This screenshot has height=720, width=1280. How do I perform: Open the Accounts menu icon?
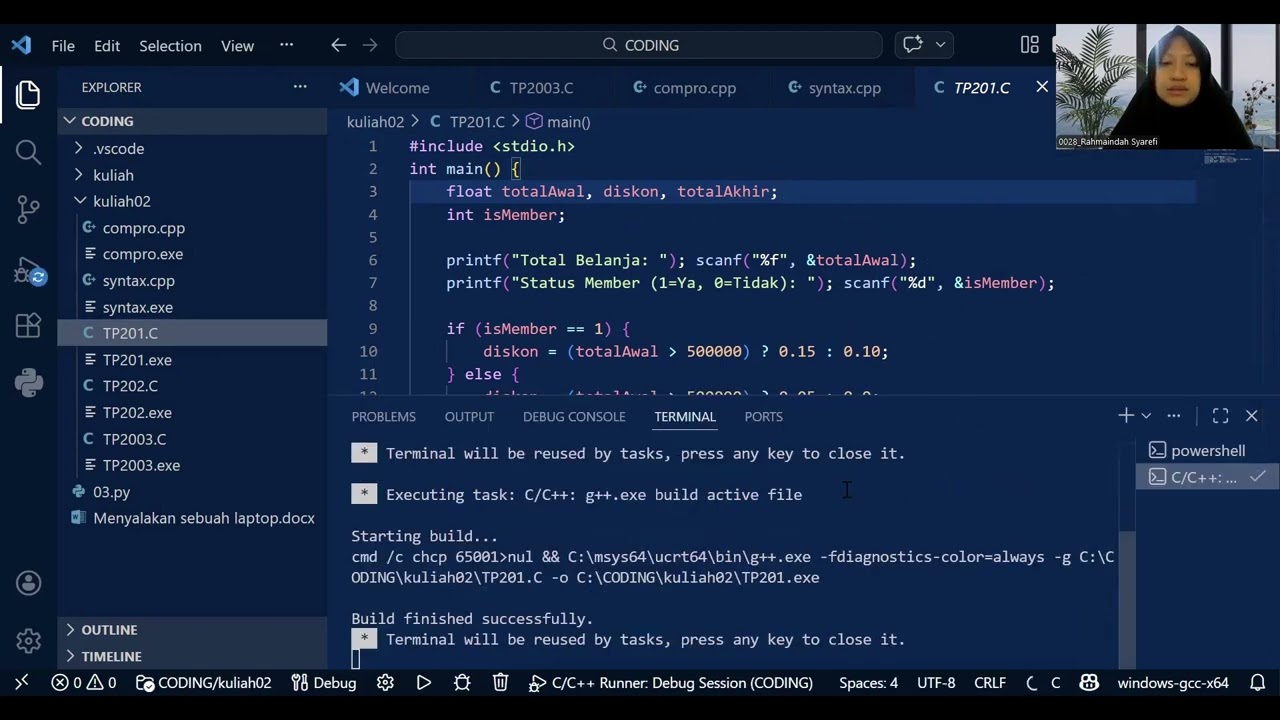coord(28,583)
